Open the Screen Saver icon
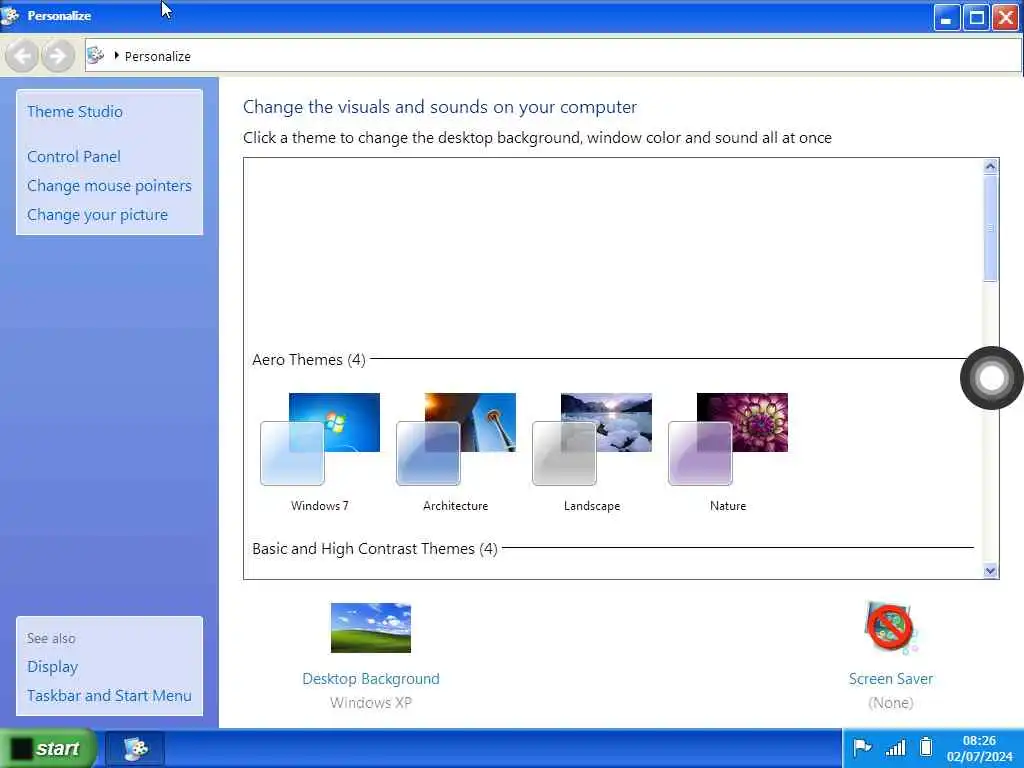This screenshot has height=768, width=1024. tap(891, 628)
